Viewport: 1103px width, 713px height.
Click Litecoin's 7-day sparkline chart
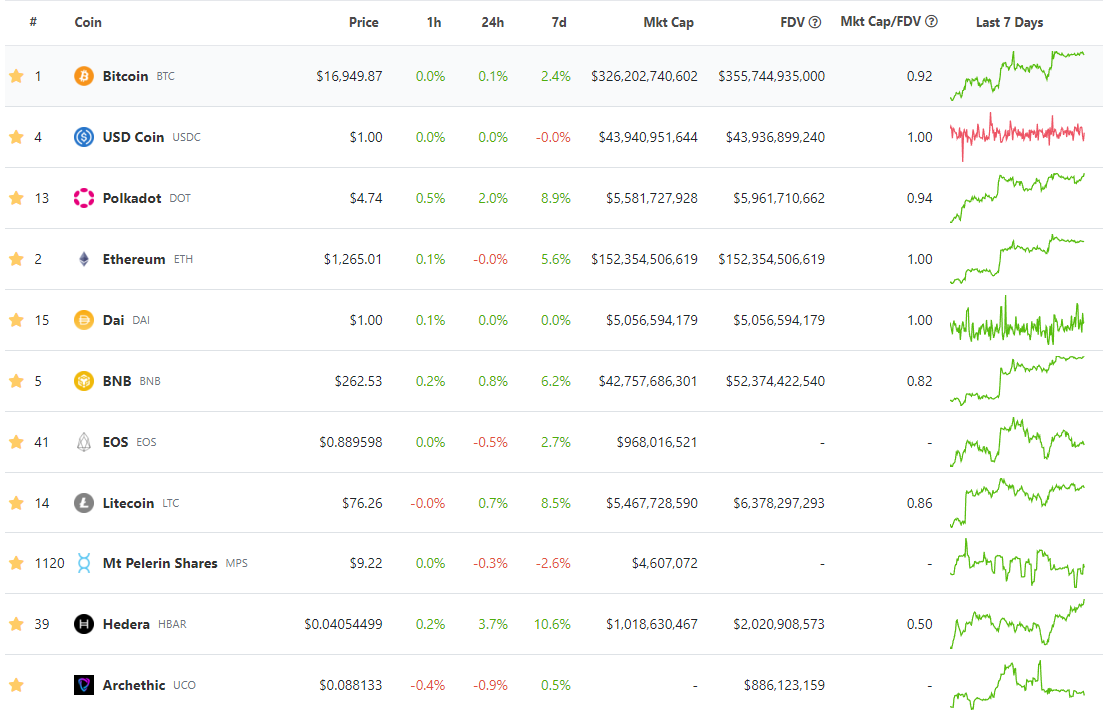click(1017, 503)
